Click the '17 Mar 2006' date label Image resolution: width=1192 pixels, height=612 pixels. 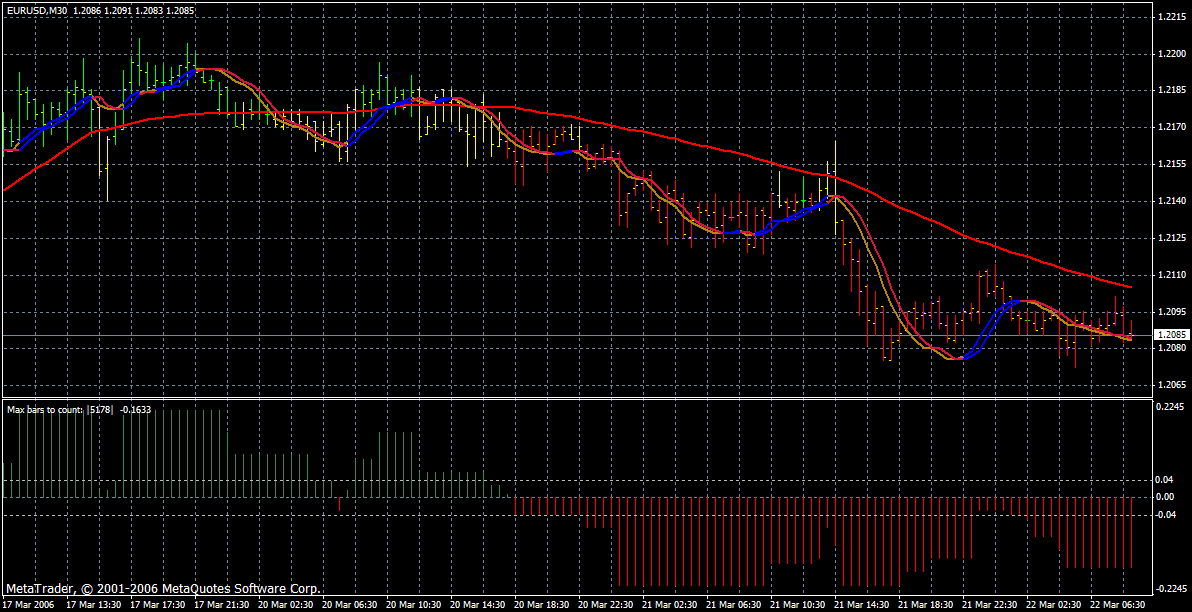pos(29,605)
